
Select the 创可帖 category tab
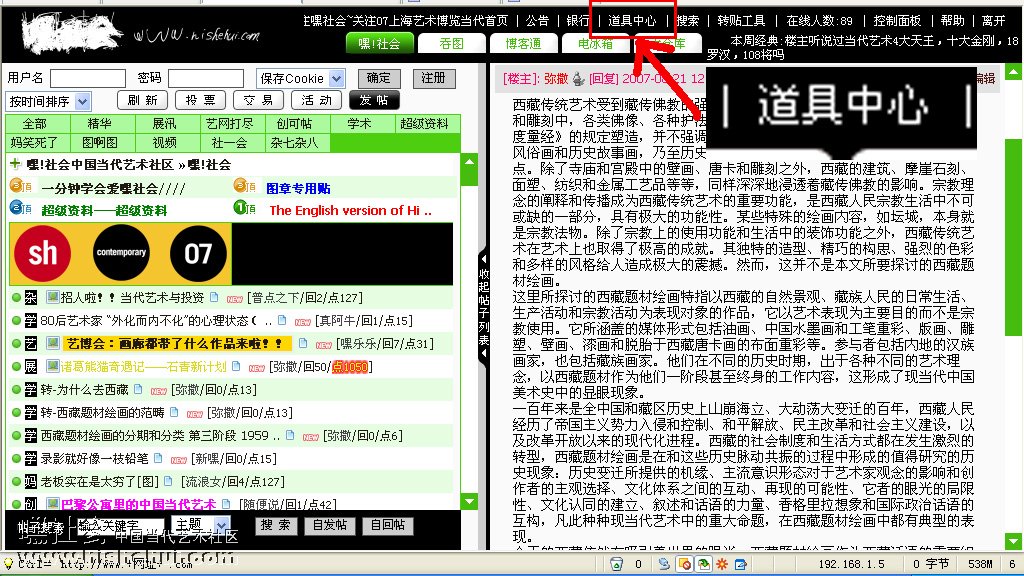294,123
